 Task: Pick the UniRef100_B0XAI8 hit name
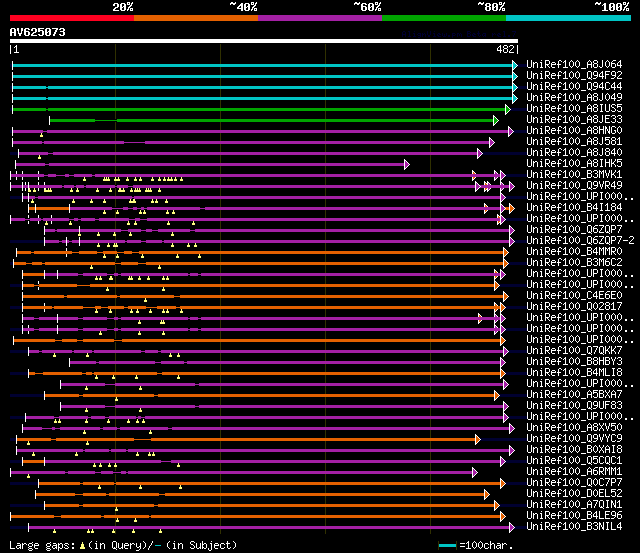[x=574, y=450]
